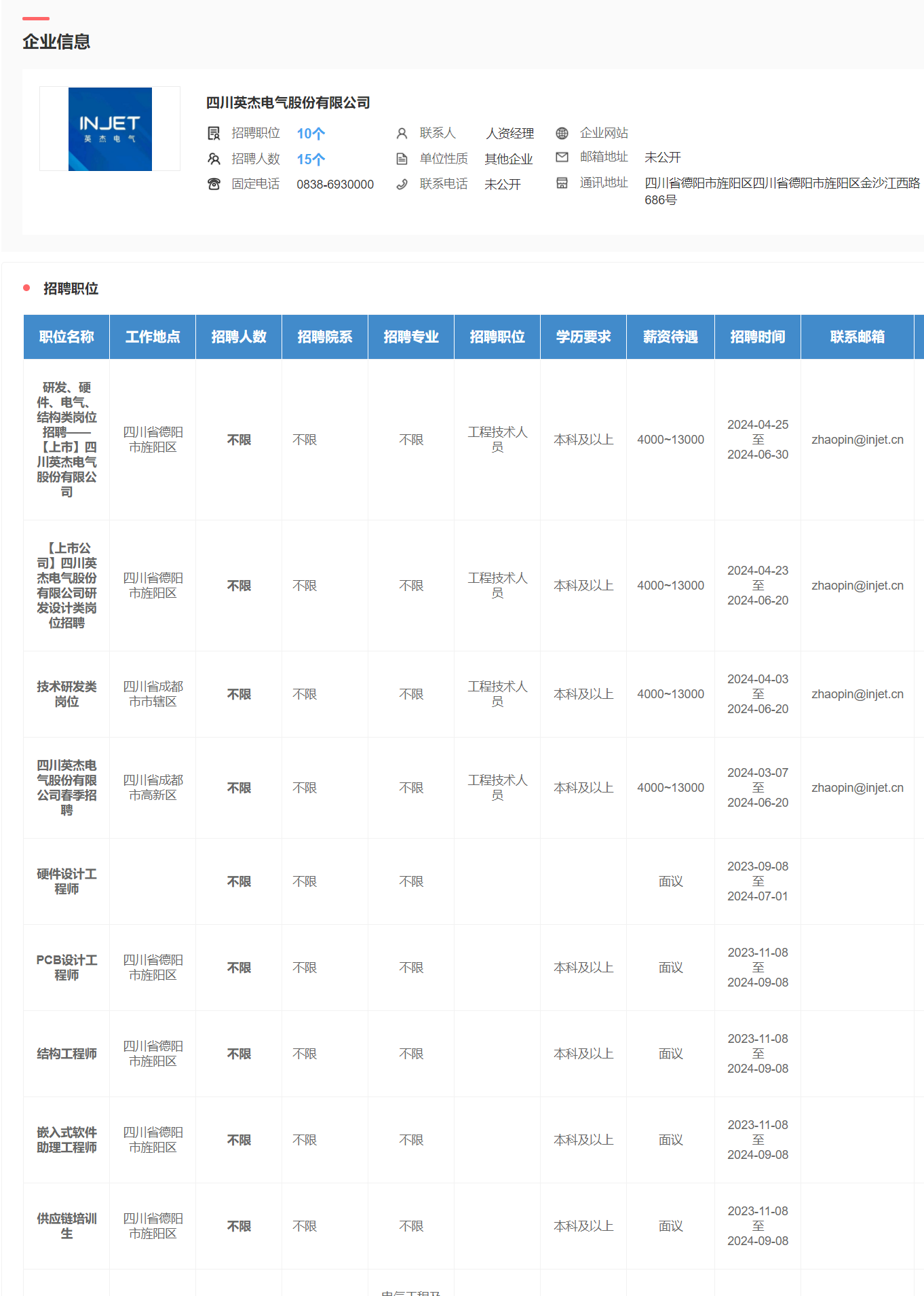Click the 职位名称 column header
Viewport: 924px width, 1296px height.
point(66,337)
